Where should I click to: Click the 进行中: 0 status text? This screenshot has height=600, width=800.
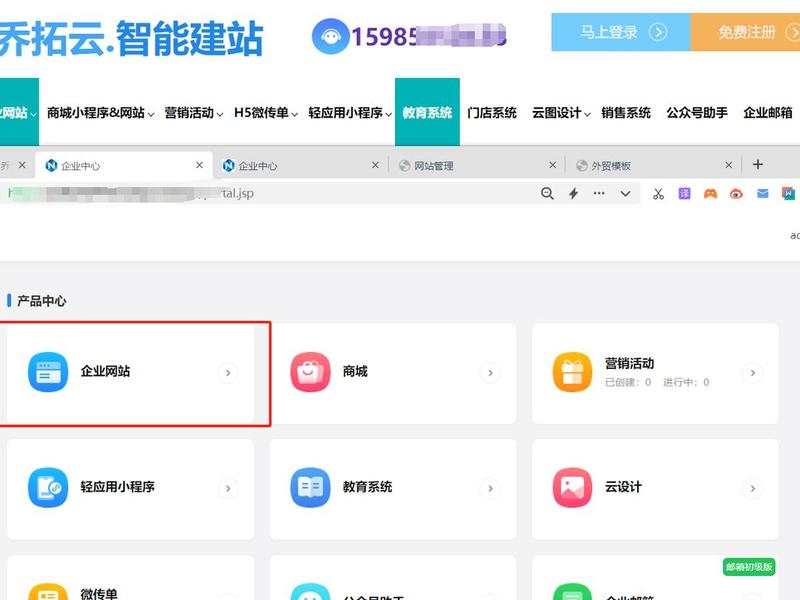pyautogui.click(x=686, y=382)
